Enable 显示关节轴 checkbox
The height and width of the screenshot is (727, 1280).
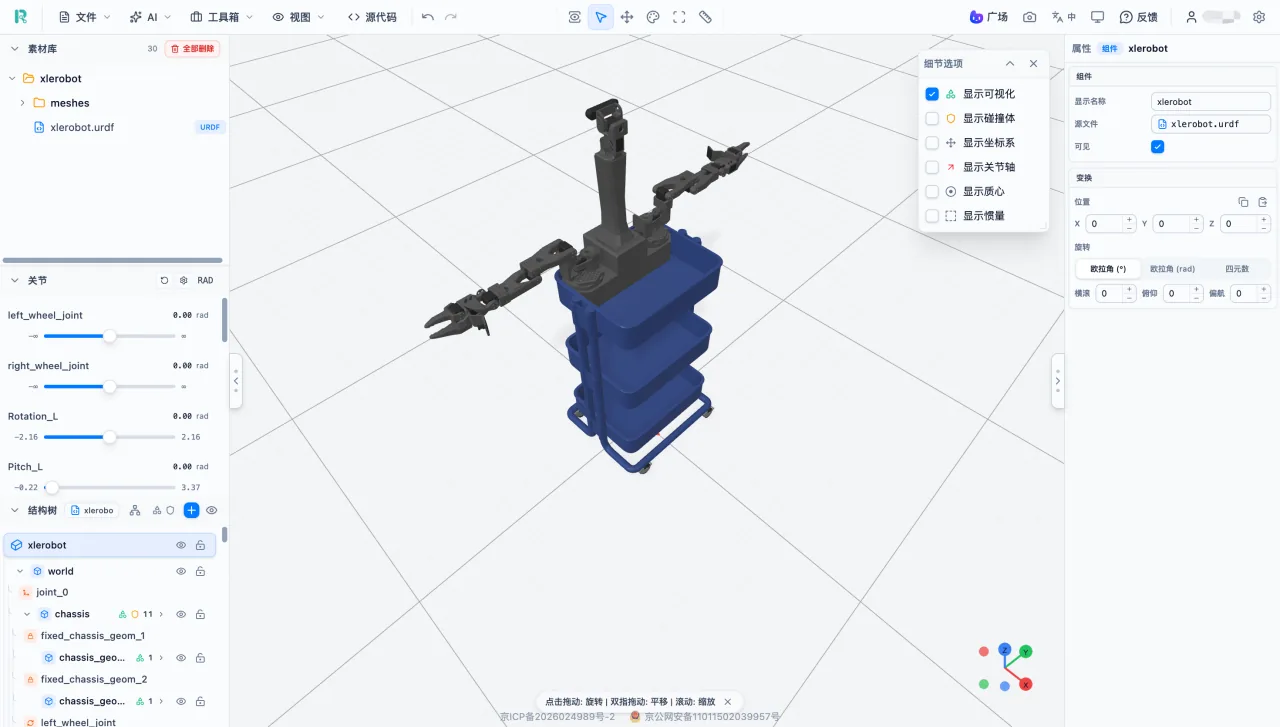pyautogui.click(x=932, y=167)
